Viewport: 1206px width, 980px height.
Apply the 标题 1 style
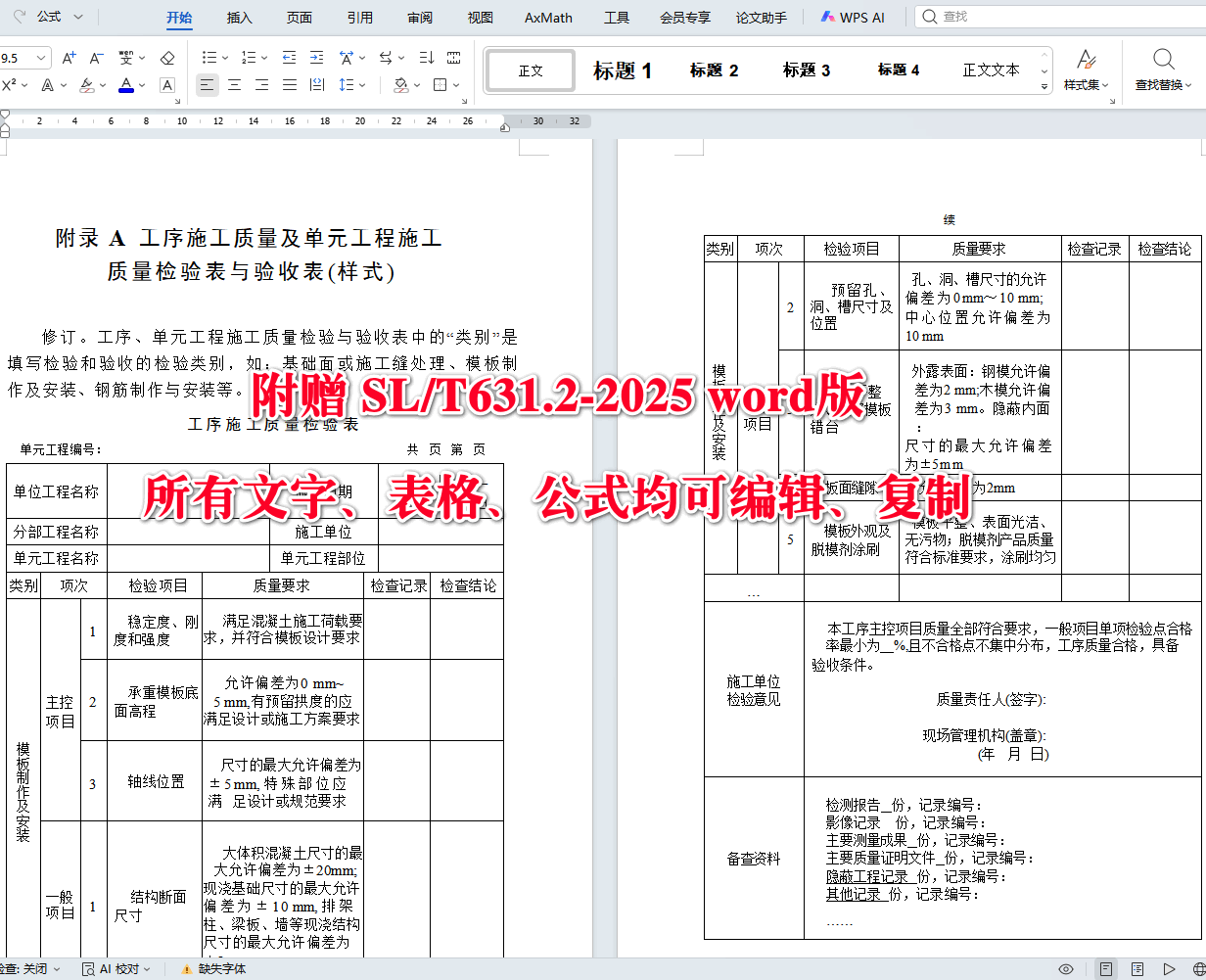pos(623,70)
